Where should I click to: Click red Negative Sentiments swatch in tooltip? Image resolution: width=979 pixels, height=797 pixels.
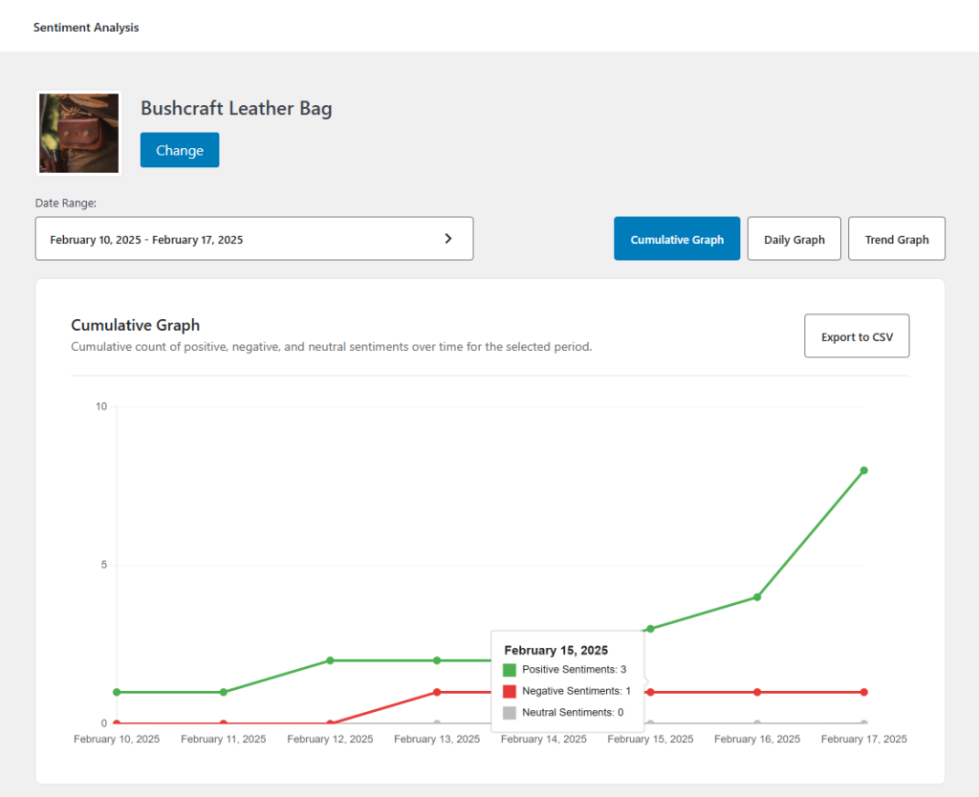[x=510, y=691]
